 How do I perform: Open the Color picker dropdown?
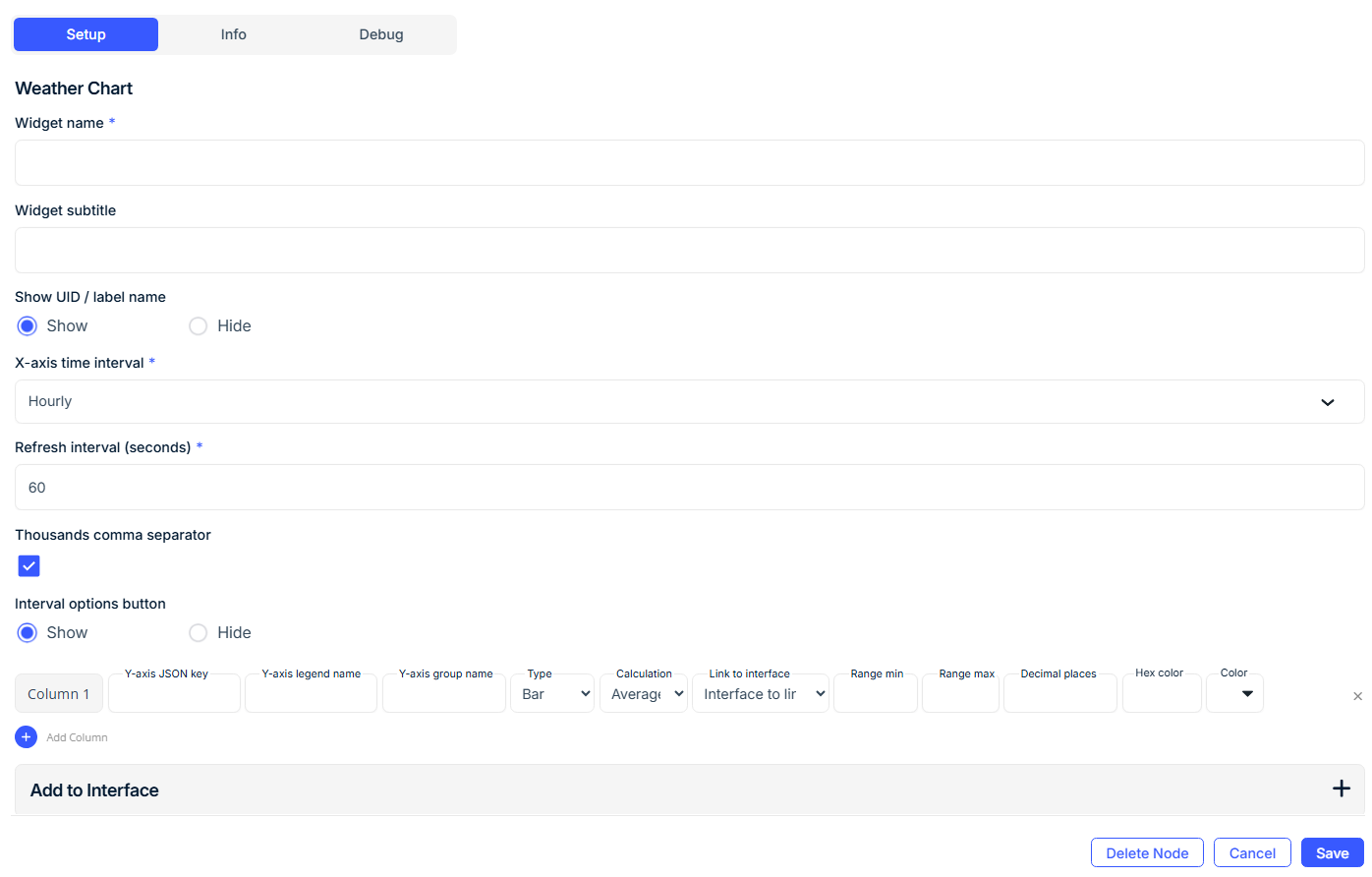[1234, 693]
